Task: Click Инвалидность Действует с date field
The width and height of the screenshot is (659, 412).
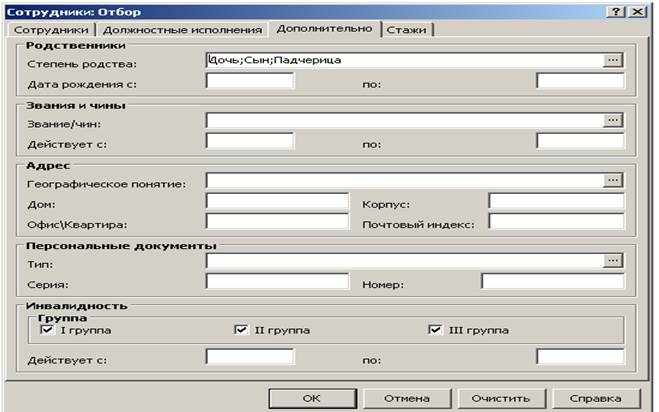Action: [x=250, y=357]
